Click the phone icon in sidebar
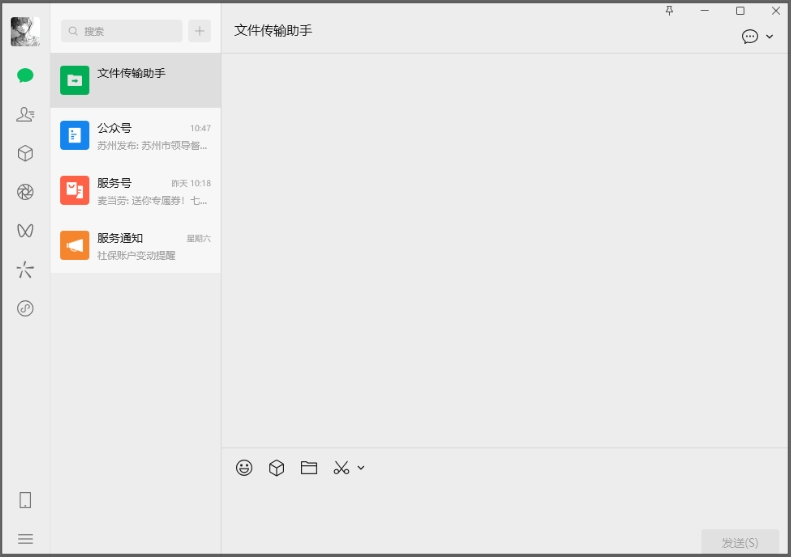 click(x=25, y=500)
